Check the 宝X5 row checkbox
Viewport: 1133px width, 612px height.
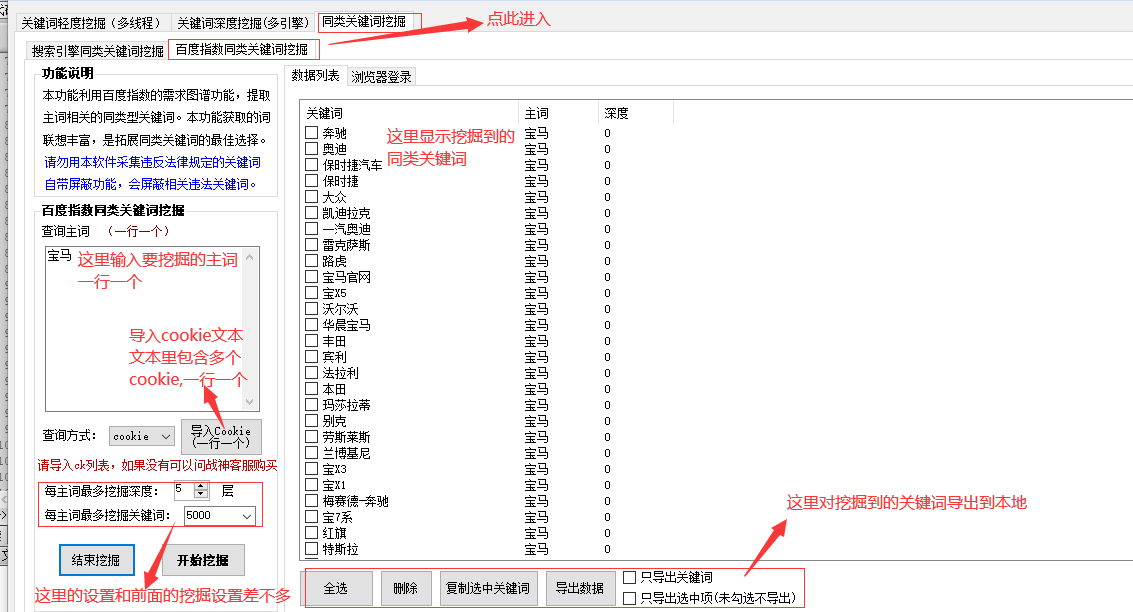(311, 293)
